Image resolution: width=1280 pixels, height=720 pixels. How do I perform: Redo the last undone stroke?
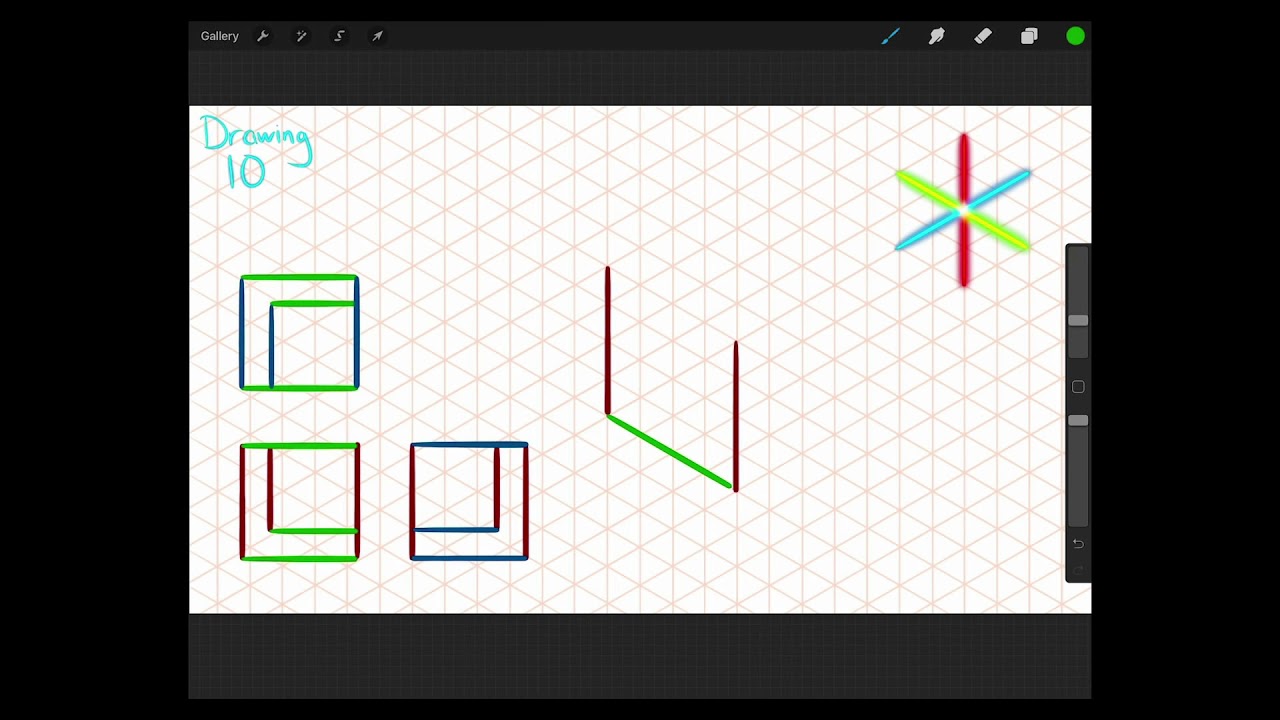pyautogui.click(x=1078, y=569)
